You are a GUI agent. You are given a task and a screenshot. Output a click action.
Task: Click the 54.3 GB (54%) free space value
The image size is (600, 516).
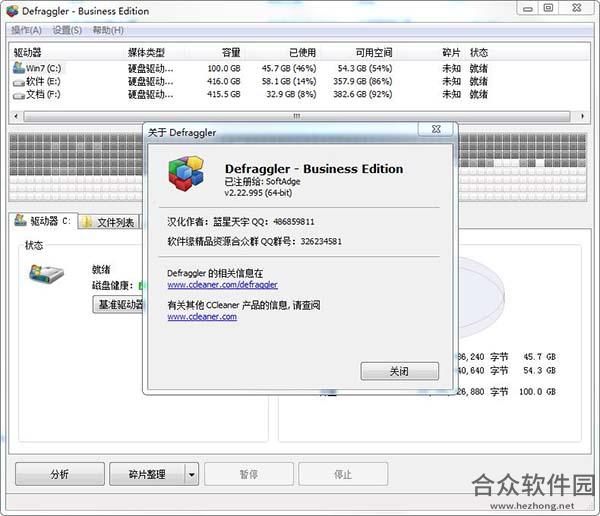[365, 69]
